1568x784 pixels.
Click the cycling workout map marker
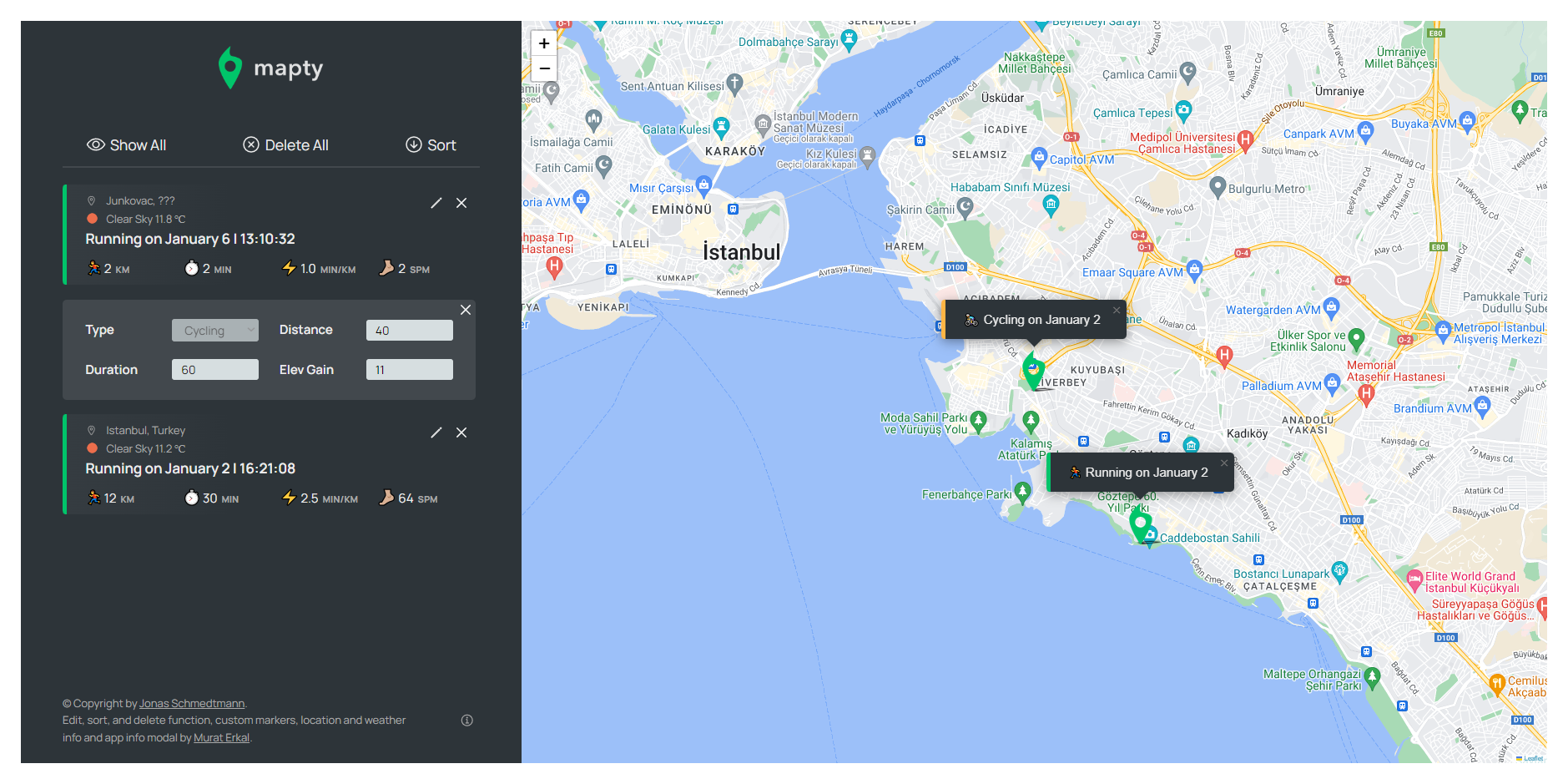tap(1034, 369)
